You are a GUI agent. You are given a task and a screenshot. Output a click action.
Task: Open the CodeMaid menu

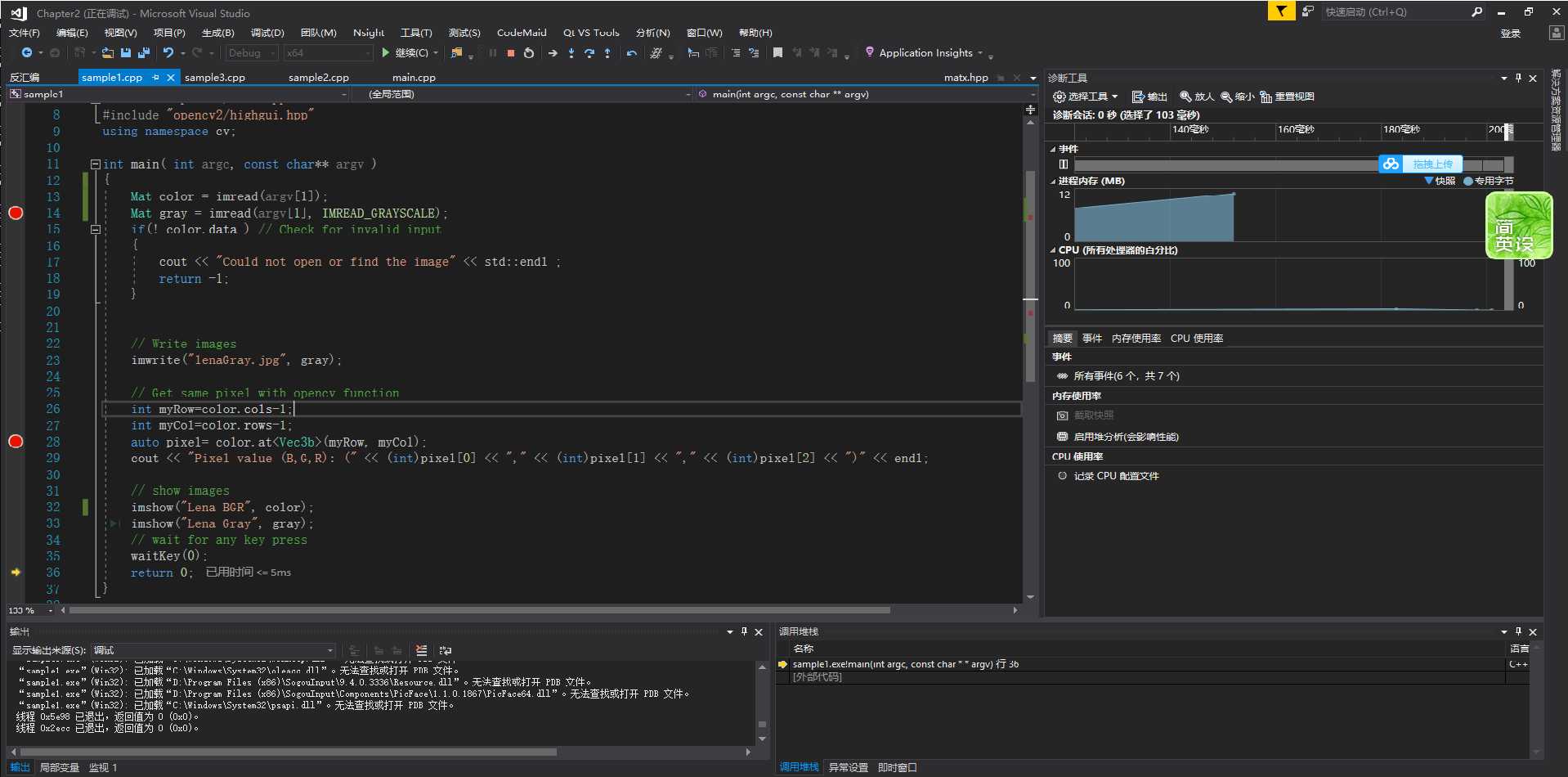(522, 33)
